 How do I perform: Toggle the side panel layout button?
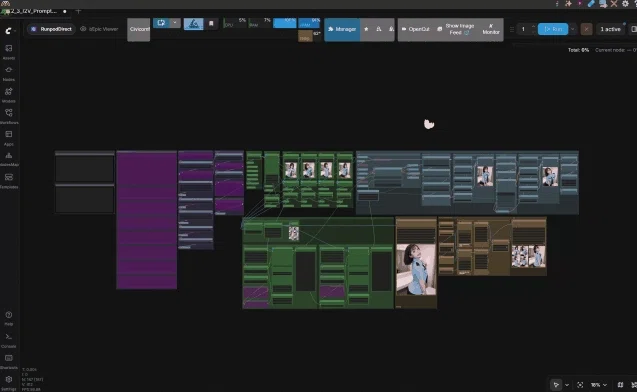(633, 29)
